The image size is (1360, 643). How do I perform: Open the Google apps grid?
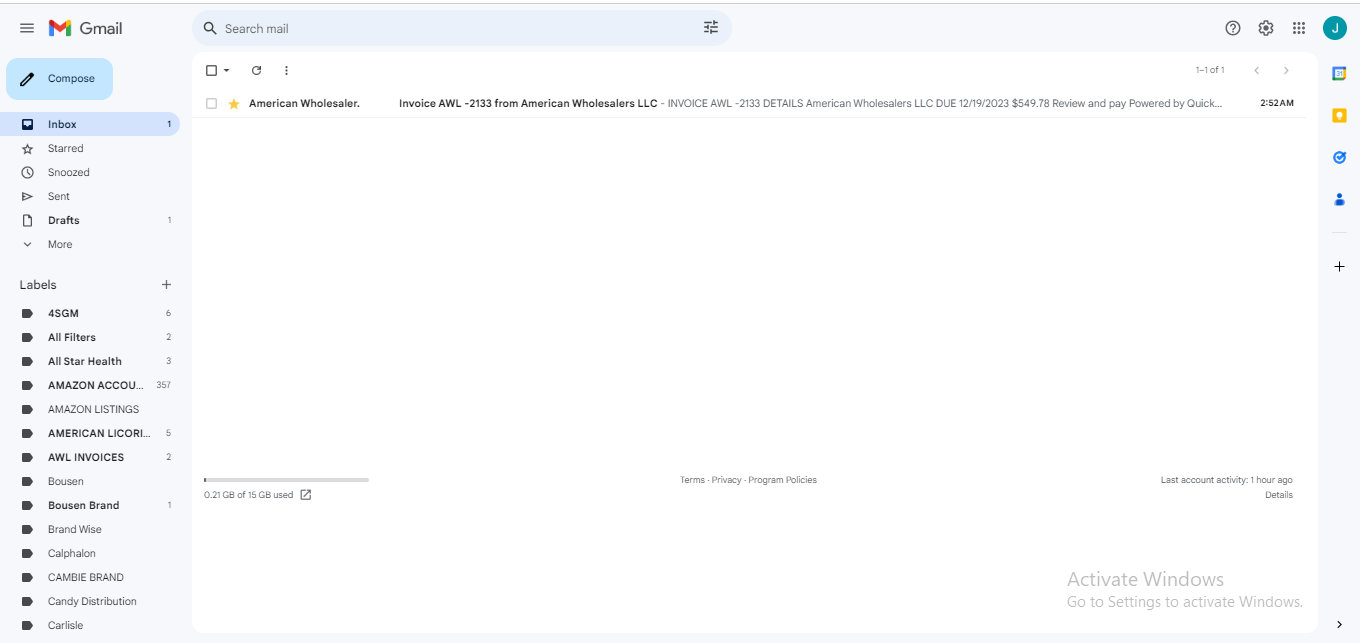(1299, 28)
